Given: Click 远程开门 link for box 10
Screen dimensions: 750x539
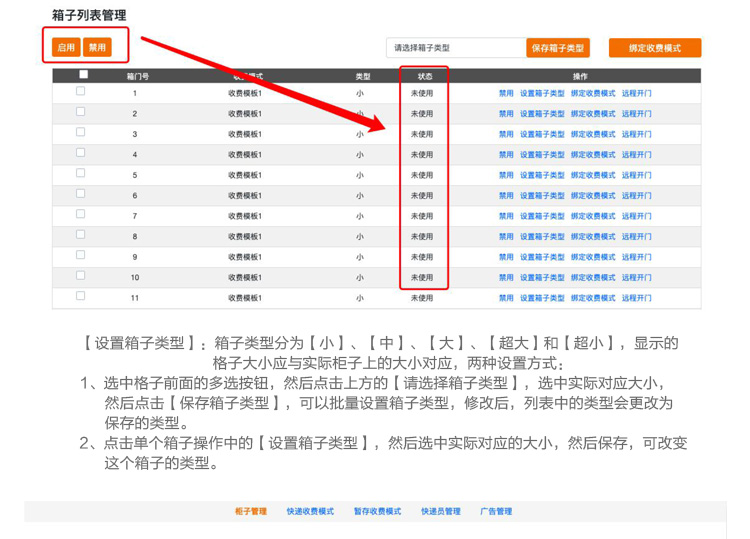Looking at the screenshot, I should 636,278.
